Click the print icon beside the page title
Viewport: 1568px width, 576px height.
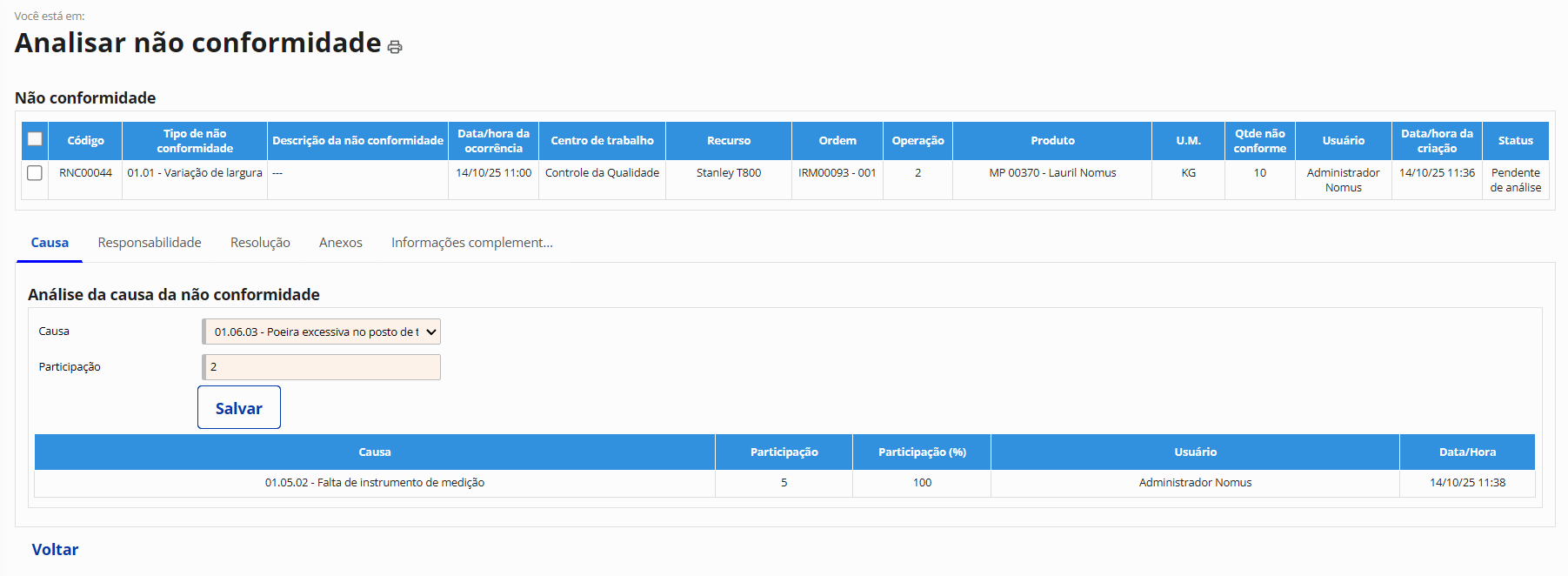[x=395, y=47]
